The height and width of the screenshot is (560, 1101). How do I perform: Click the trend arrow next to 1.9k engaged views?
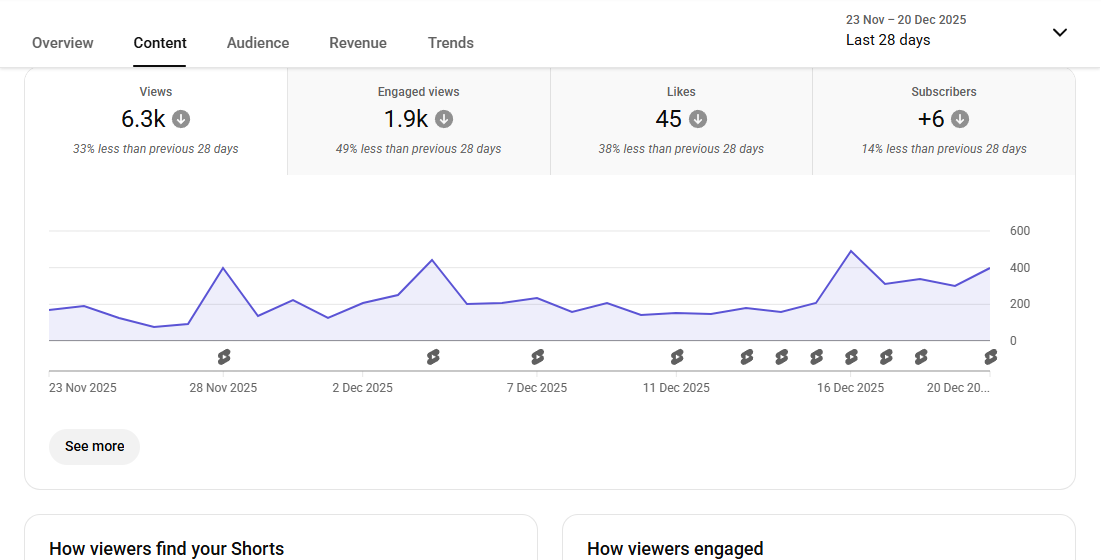point(444,119)
